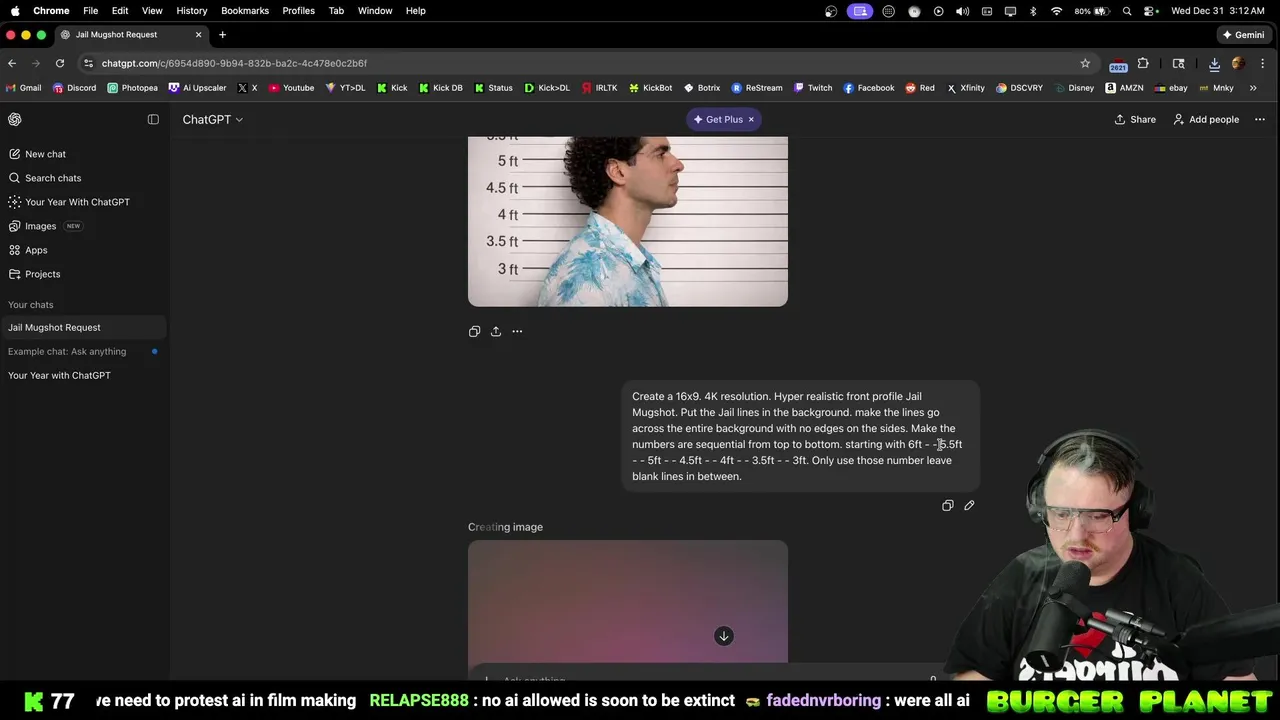This screenshot has width=1280, height=720.
Task: Open the AMZN bookmark
Action: 1124,88
